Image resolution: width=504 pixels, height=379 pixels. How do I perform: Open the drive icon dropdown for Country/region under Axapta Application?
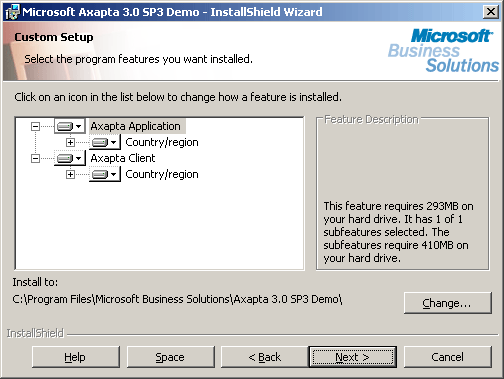pyautogui.click(x=105, y=142)
